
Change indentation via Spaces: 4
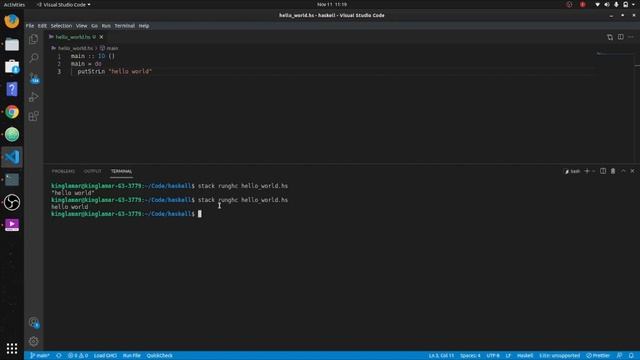(x=470, y=356)
